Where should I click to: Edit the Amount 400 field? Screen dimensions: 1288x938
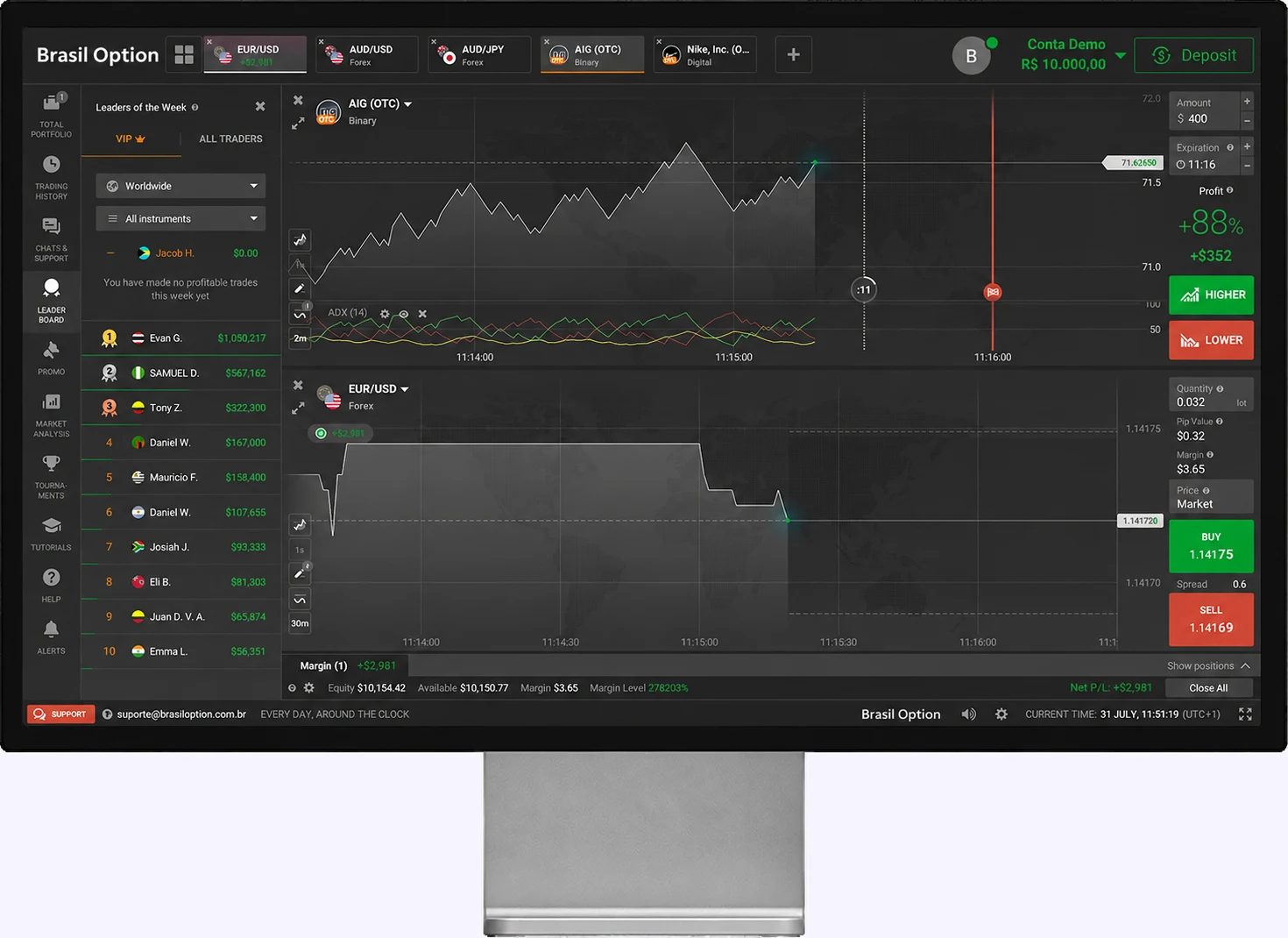[x=1205, y=110]
